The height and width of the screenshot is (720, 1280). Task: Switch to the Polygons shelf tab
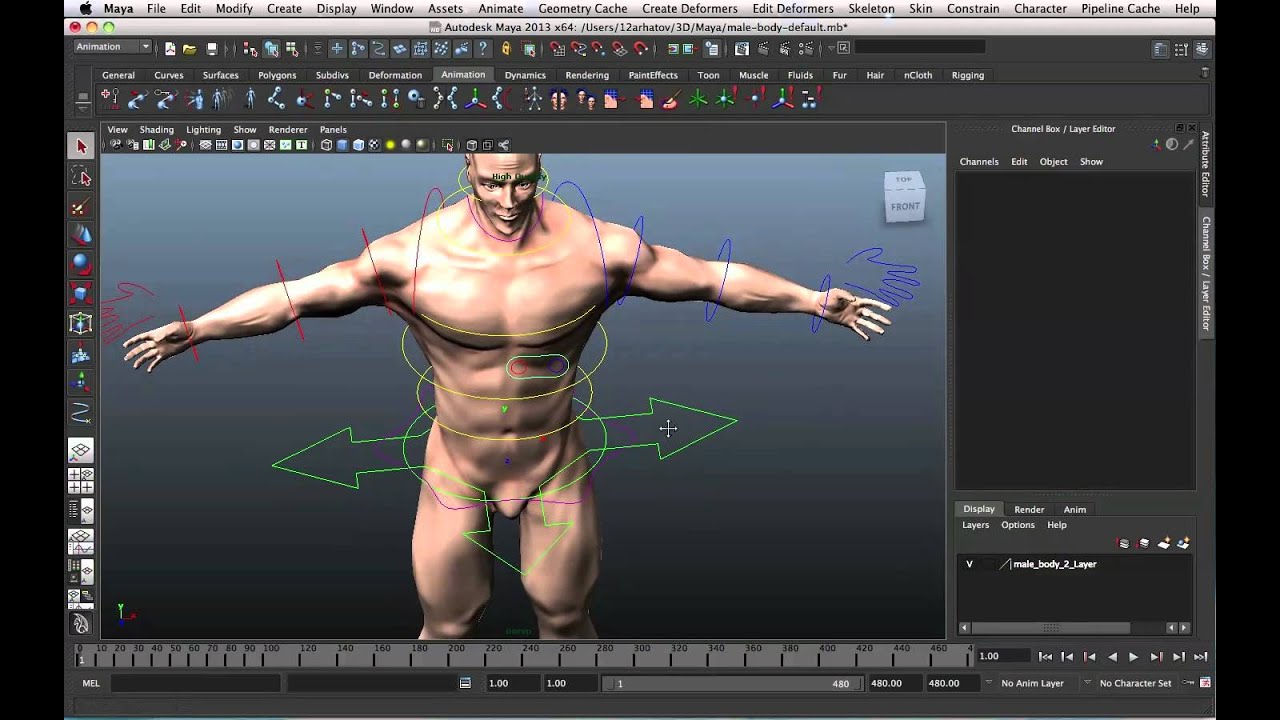tap(277, 75)
